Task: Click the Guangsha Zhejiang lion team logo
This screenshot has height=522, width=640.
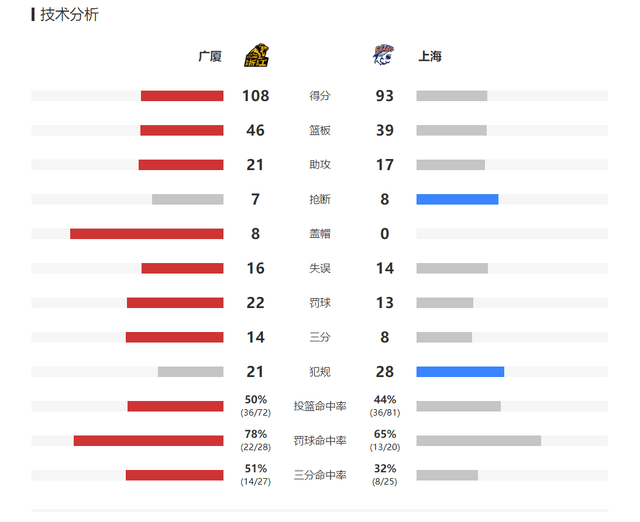Action: [256, 56]
